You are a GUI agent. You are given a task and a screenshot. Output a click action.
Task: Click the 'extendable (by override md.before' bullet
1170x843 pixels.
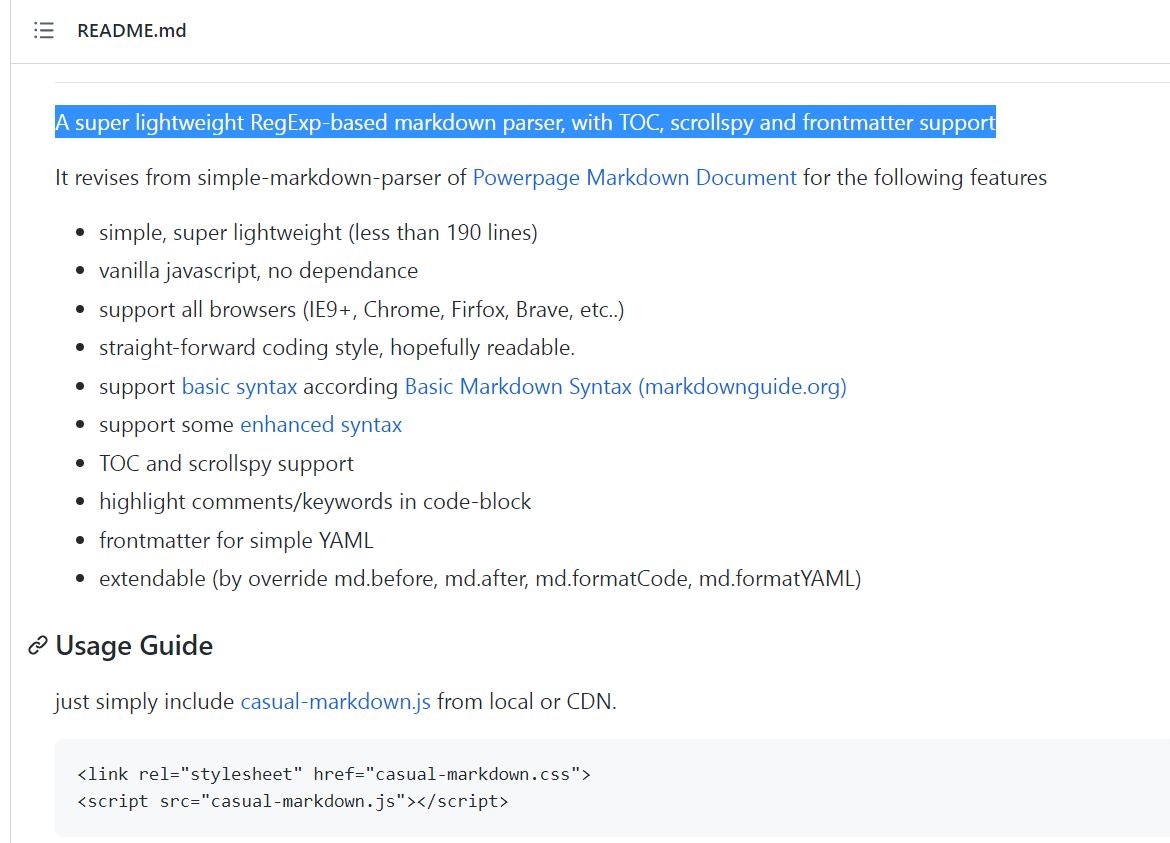(480, 578)
